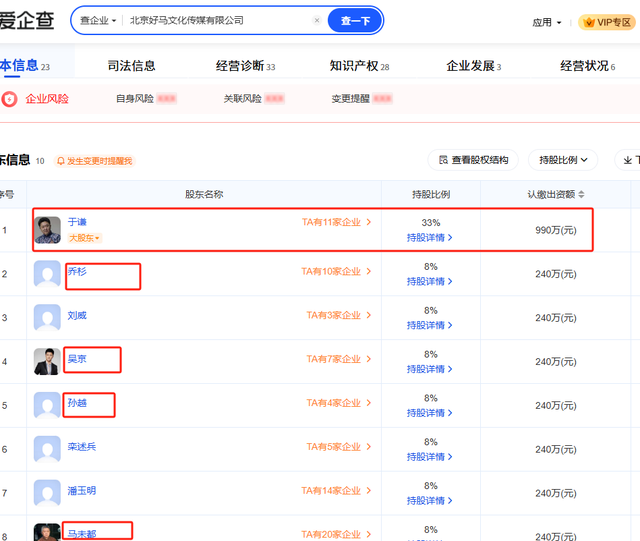640x541 pixels.
Task: Sort by the 认缴出资额 column arrows
Action: click(x=581, y=195)
